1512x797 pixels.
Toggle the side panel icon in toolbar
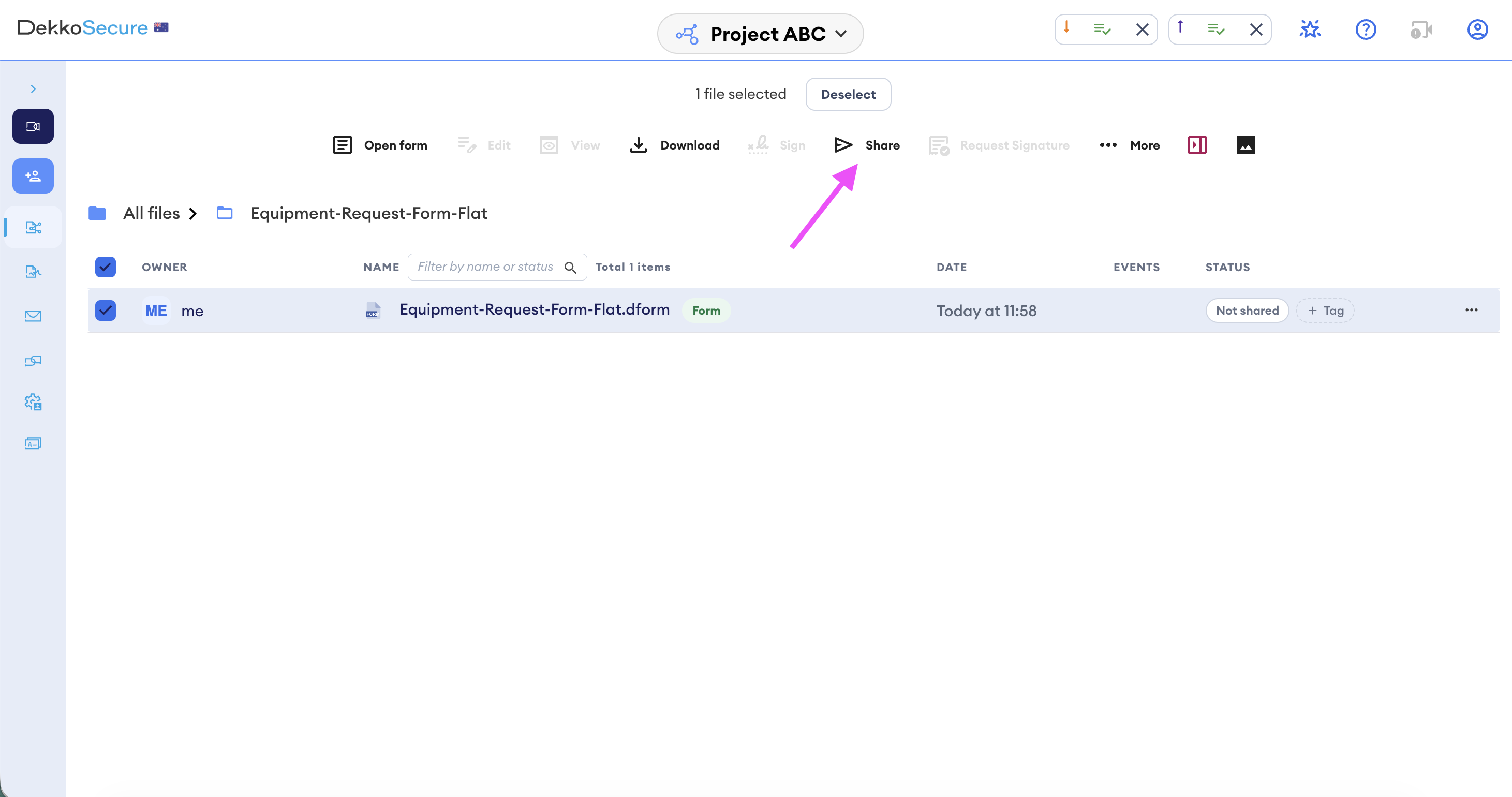point(1197,145)
